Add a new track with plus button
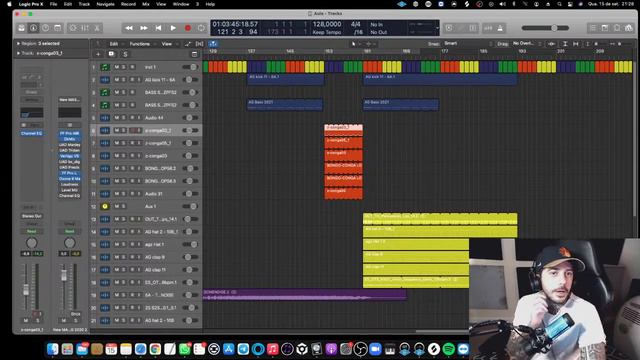Image resolution: width=640 pixels, height=360 pixels. (98, 54)
